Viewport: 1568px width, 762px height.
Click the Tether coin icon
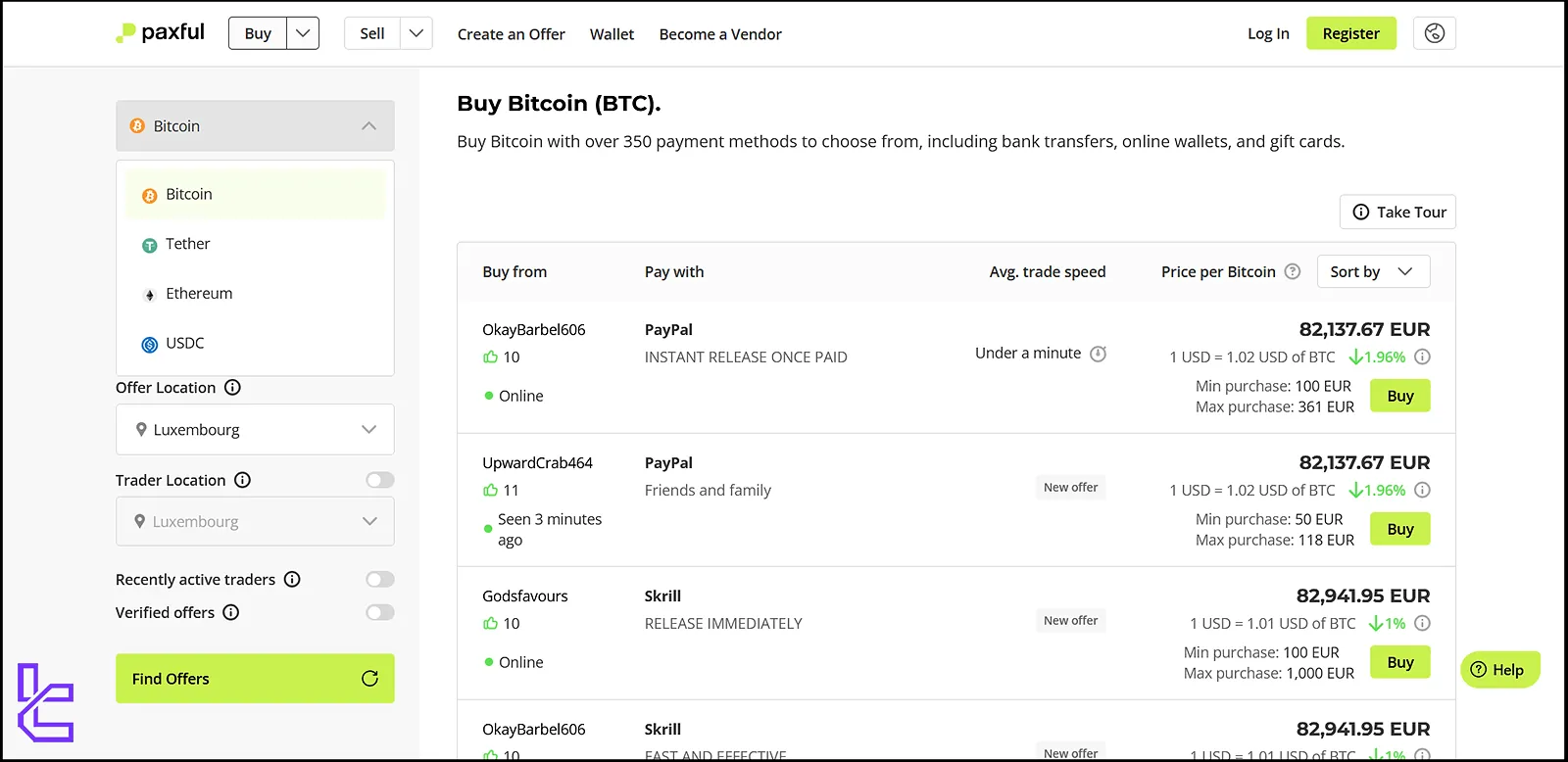(x=150, y=245)
